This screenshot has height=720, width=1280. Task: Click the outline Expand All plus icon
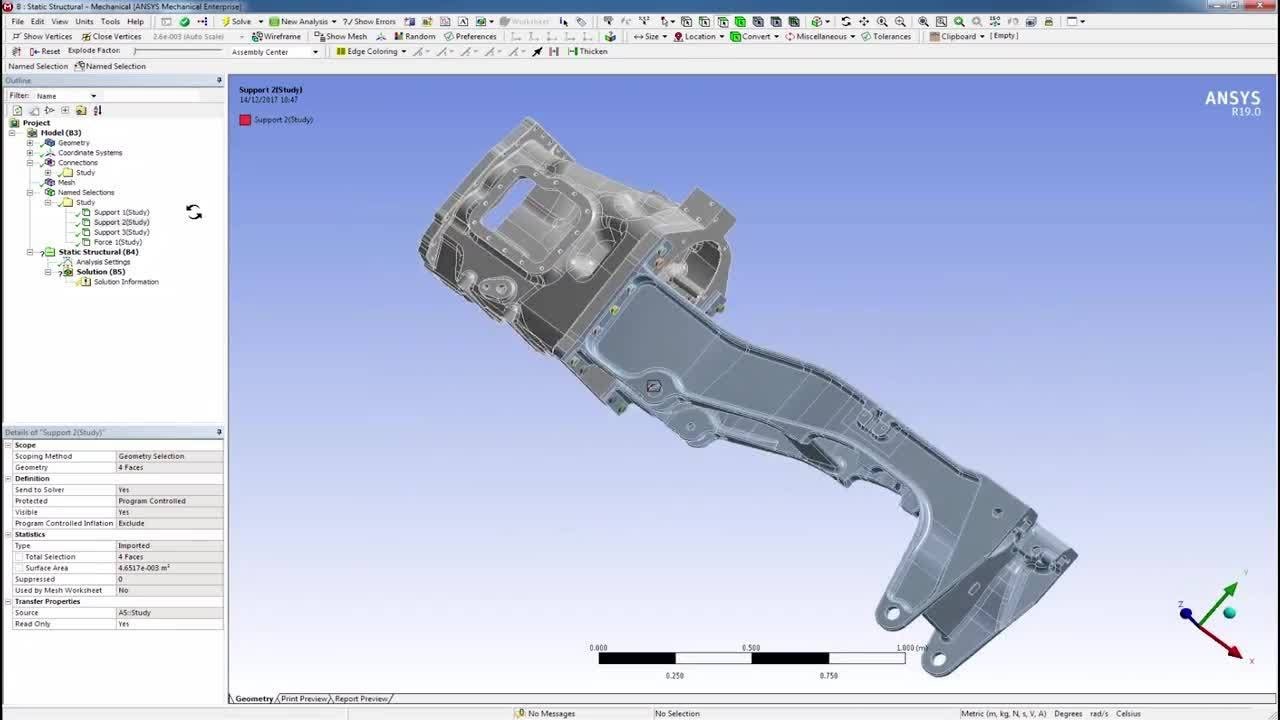point(65,110)
